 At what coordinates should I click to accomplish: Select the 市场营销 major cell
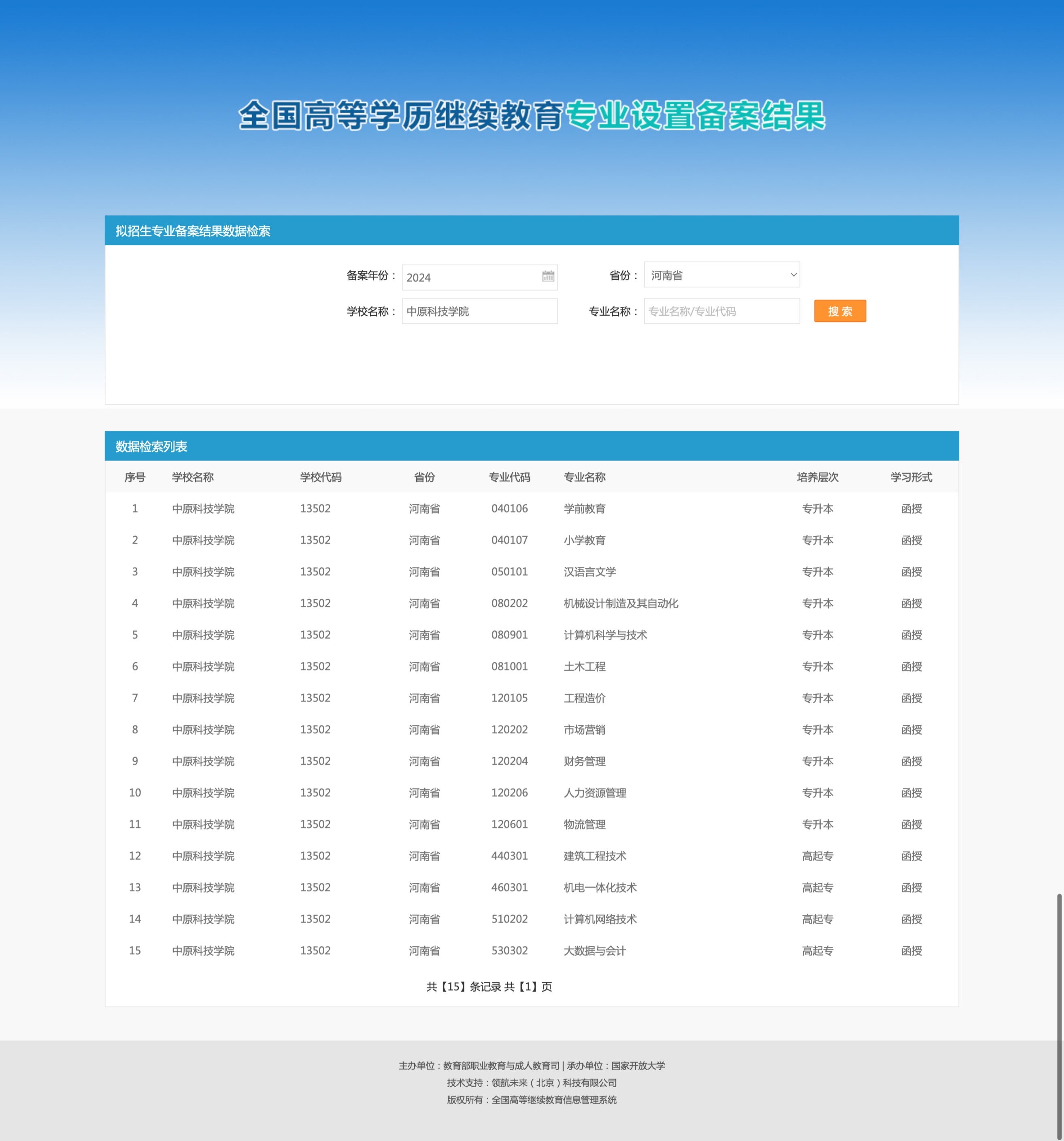click(585, 730)
